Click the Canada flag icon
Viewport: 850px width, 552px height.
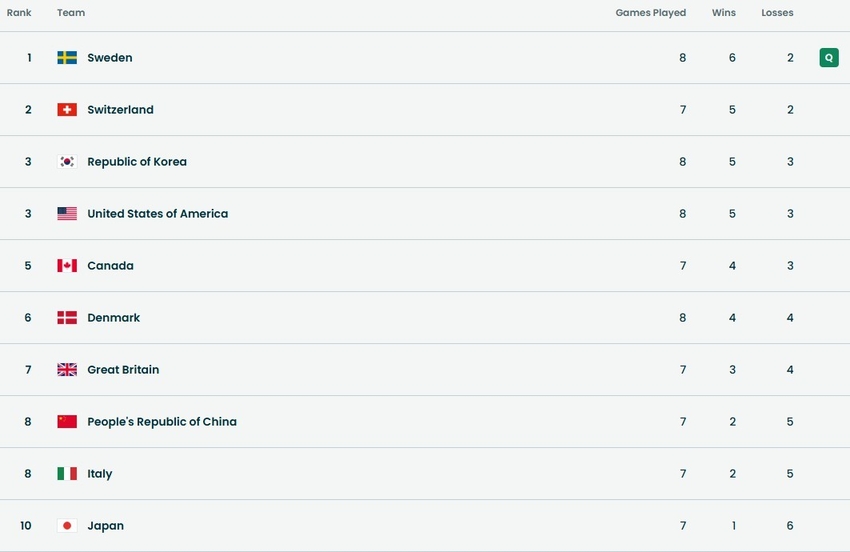click(67, 266)
